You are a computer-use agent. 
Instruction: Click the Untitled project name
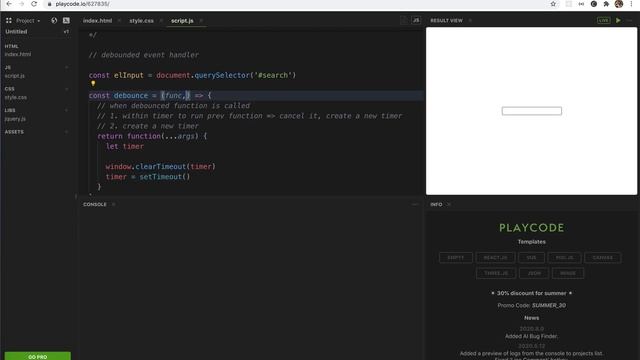coord(16,31)
